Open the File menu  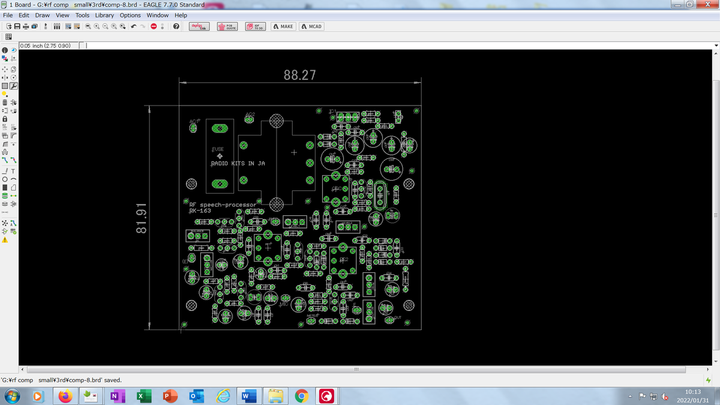pos(8,16)
